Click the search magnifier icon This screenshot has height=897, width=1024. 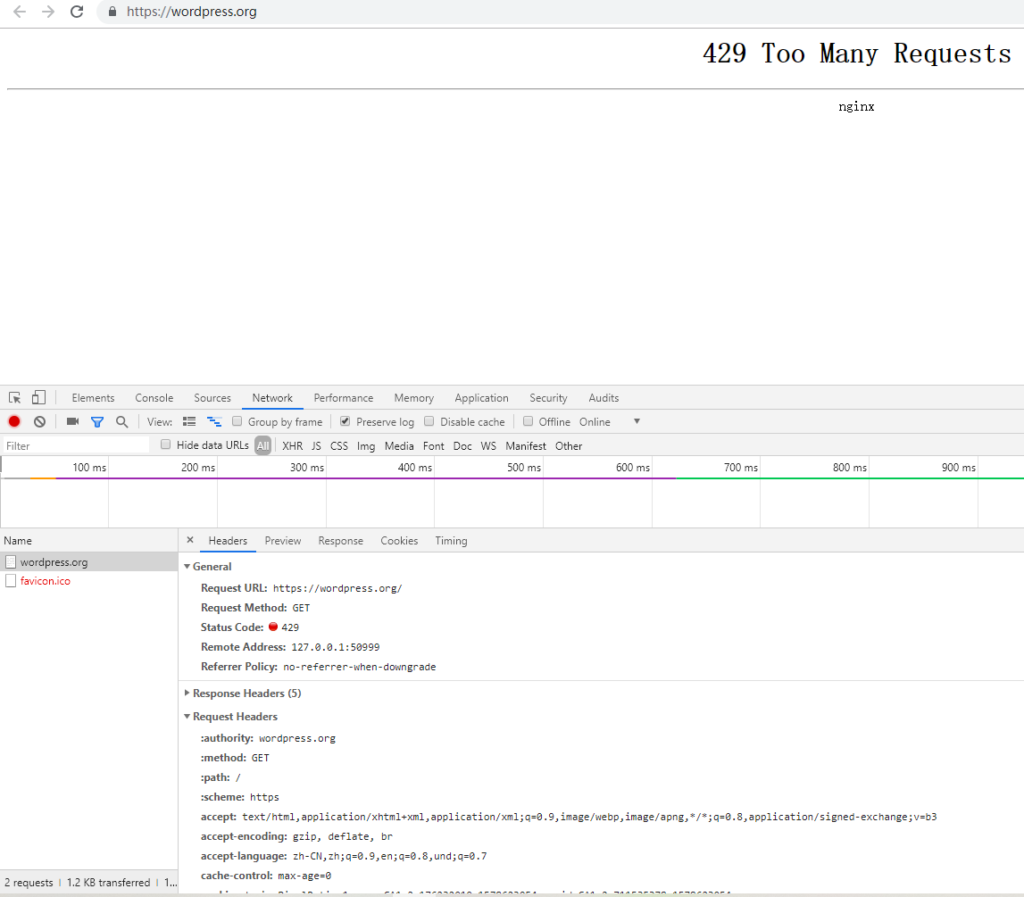tap(121, 421)
